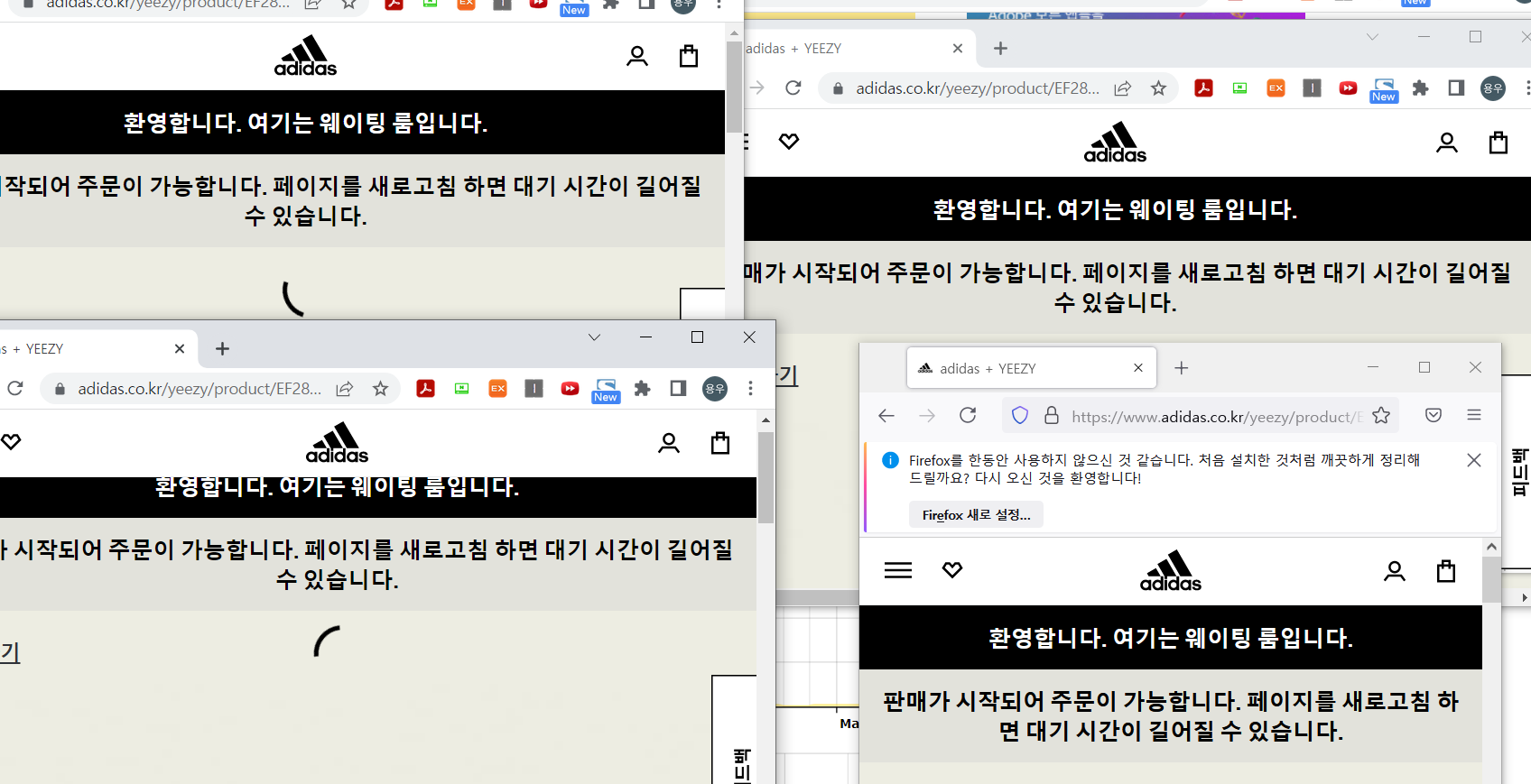
Task: View site security lock in Firefox
Action: 1052,415
